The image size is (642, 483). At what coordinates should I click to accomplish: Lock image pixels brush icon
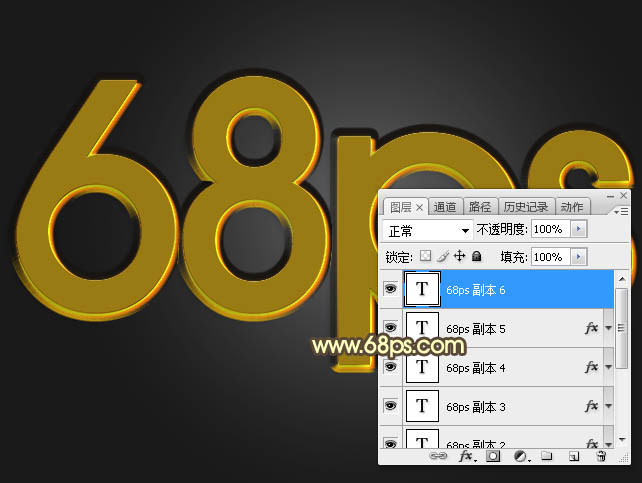tap(443, 256)
